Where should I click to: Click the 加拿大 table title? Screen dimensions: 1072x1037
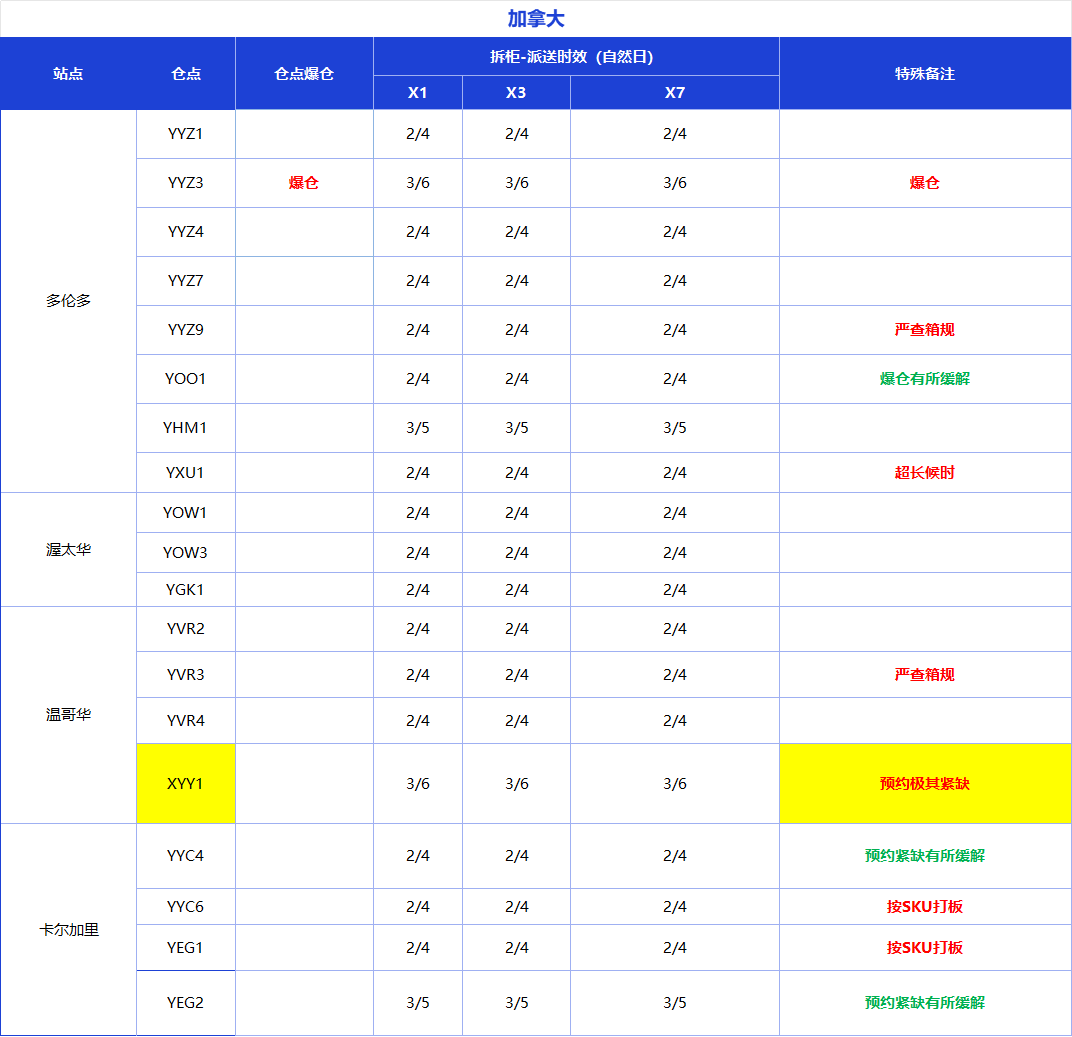click(x=536, y=19)
